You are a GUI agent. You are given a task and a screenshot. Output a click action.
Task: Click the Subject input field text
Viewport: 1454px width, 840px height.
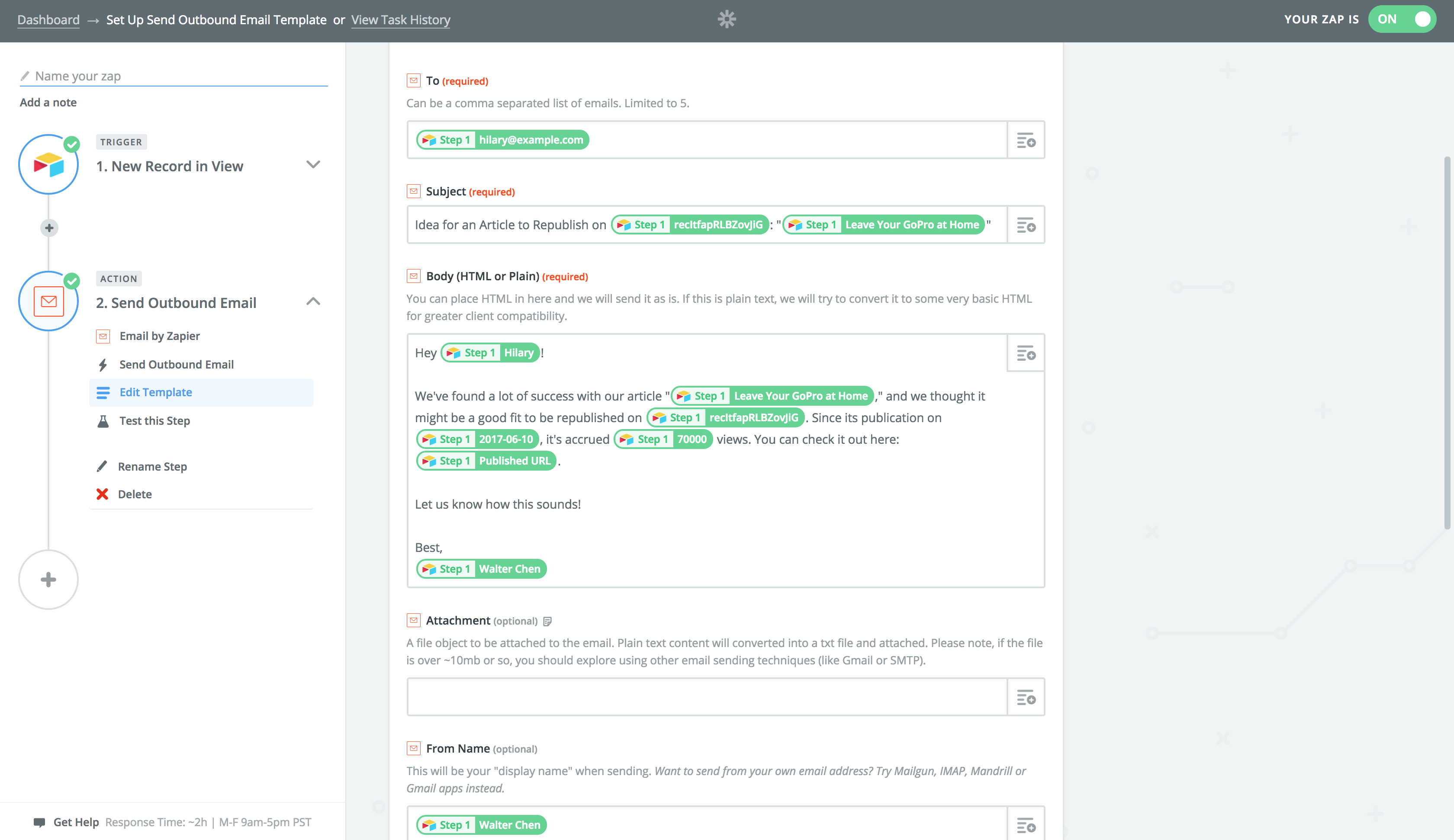point(510,224)
